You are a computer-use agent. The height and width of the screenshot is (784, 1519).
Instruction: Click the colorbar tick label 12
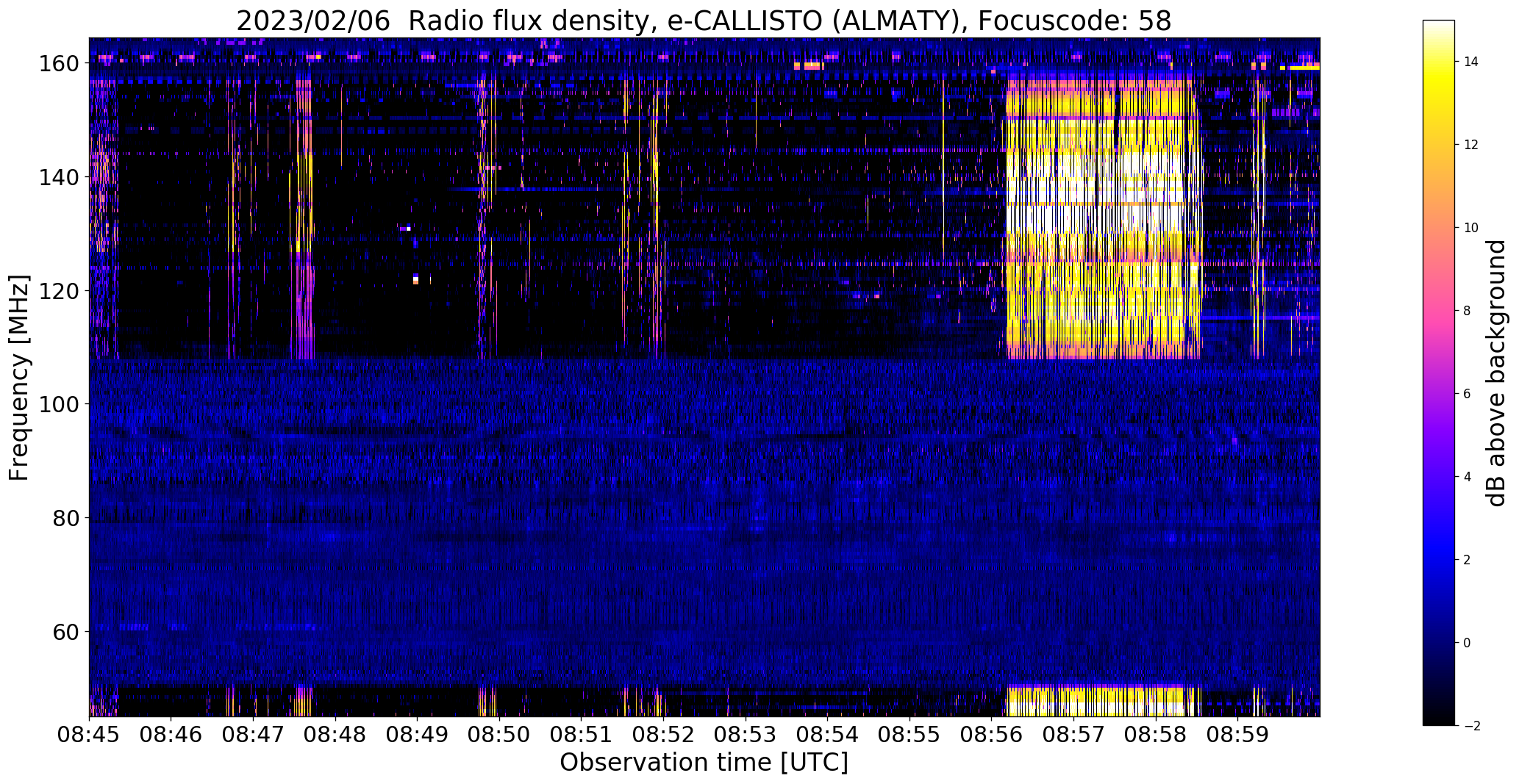tap(1470, 145)
